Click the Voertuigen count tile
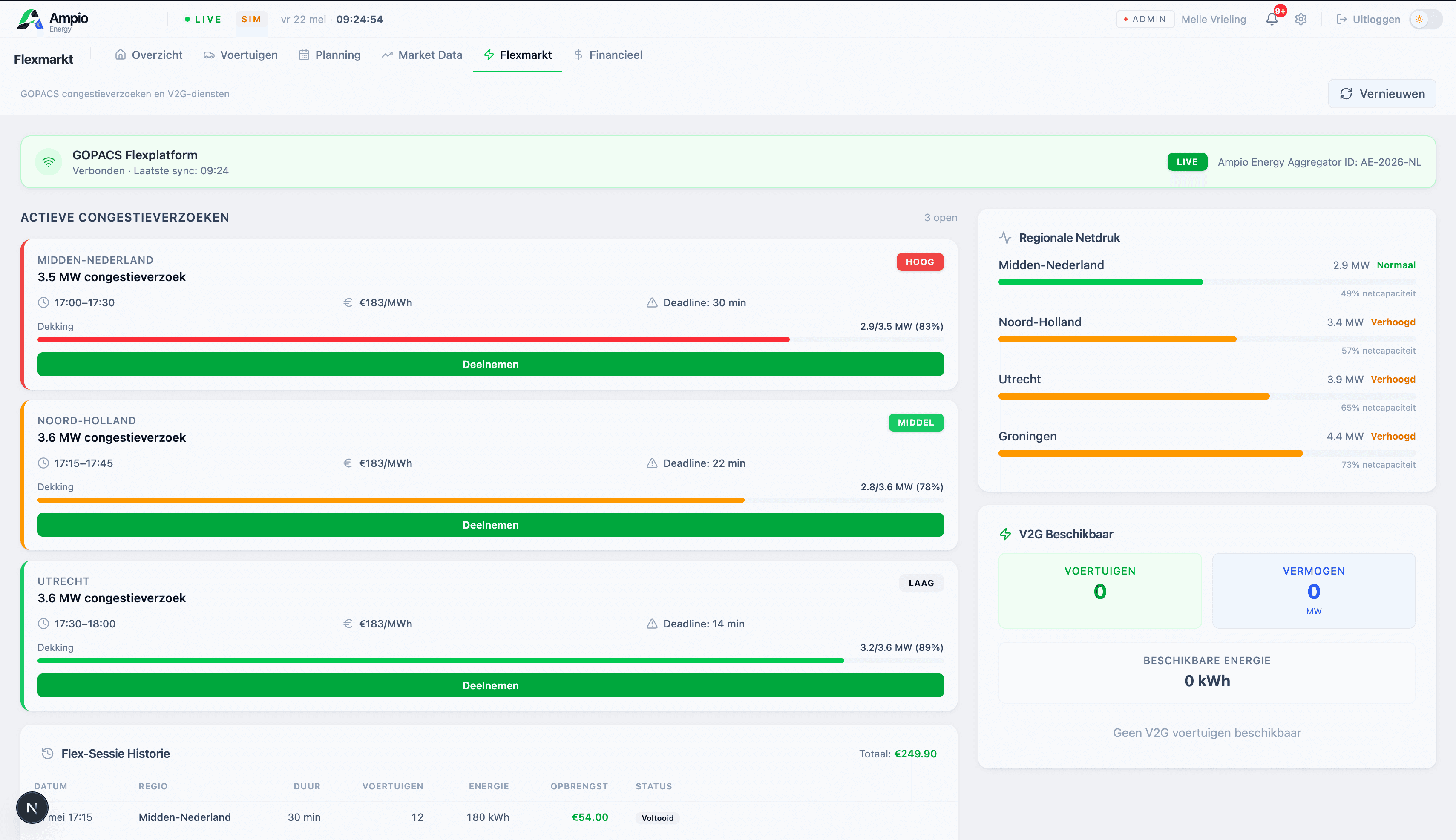The image size is (1456, 840). pyautogui.click(x=1100, y=591)
